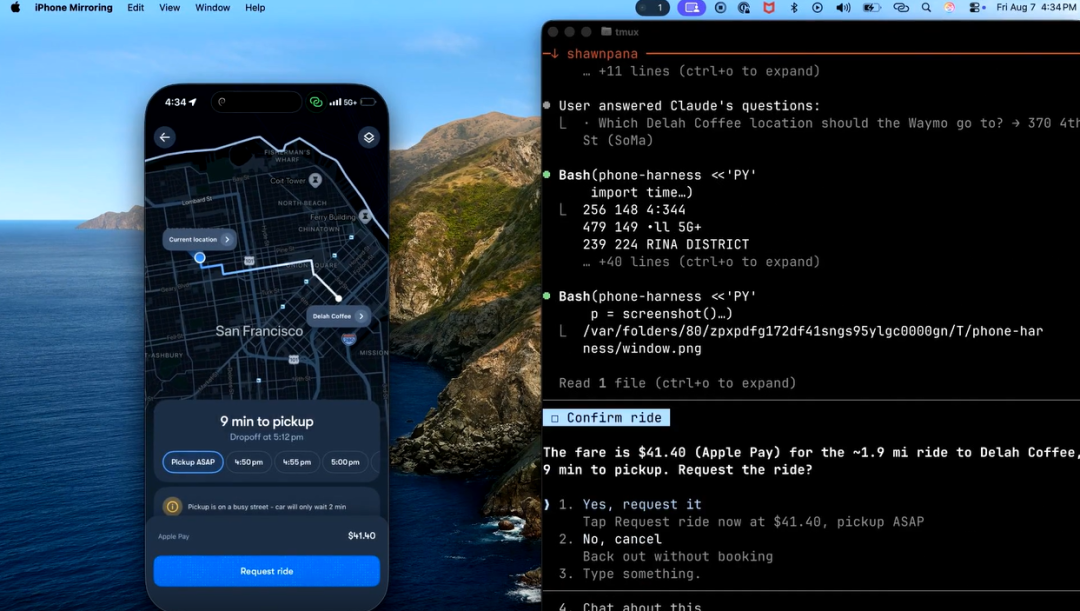Click the Siri icon in the menu bar
Viewport: 1080px width, 611px height.
tap(950, 8)
